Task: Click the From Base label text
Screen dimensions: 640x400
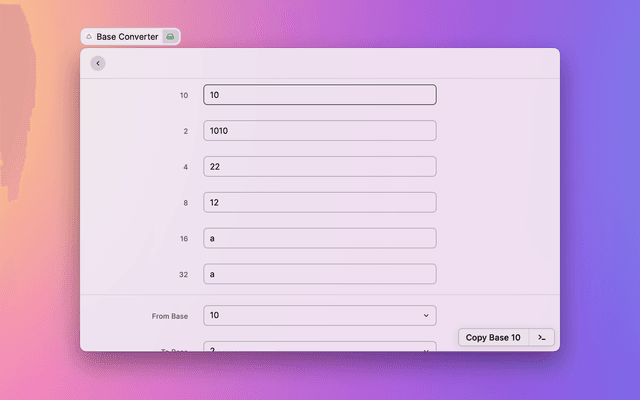Action: point(170,317)
